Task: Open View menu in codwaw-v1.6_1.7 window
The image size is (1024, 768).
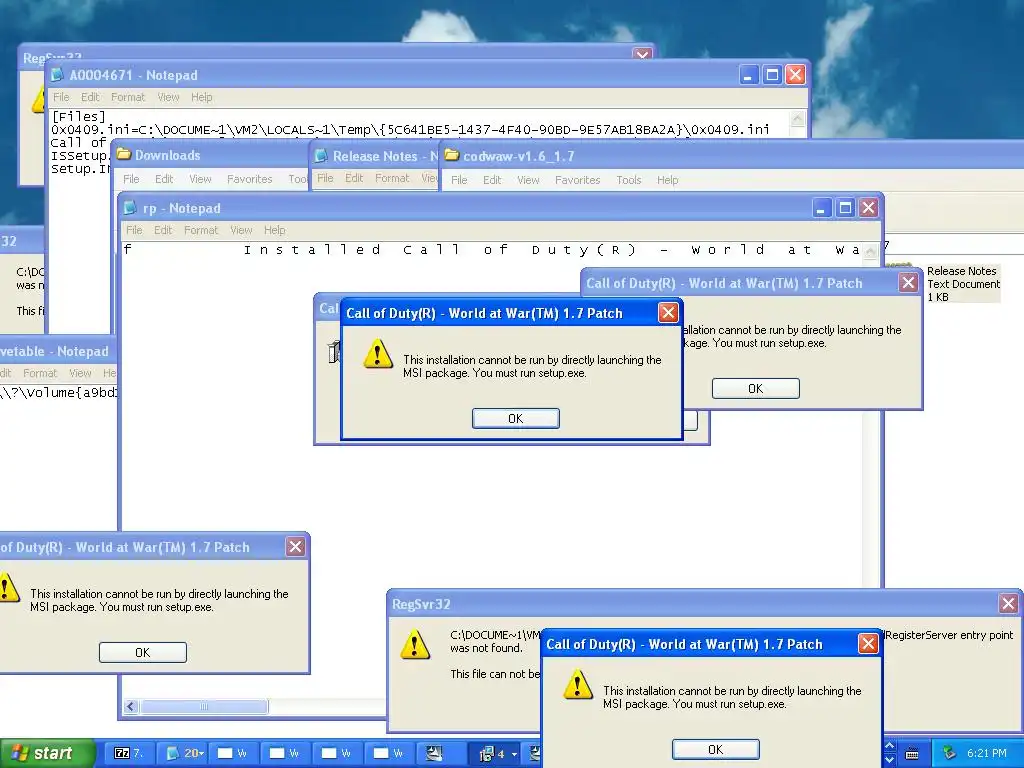Action: [528, 180]
